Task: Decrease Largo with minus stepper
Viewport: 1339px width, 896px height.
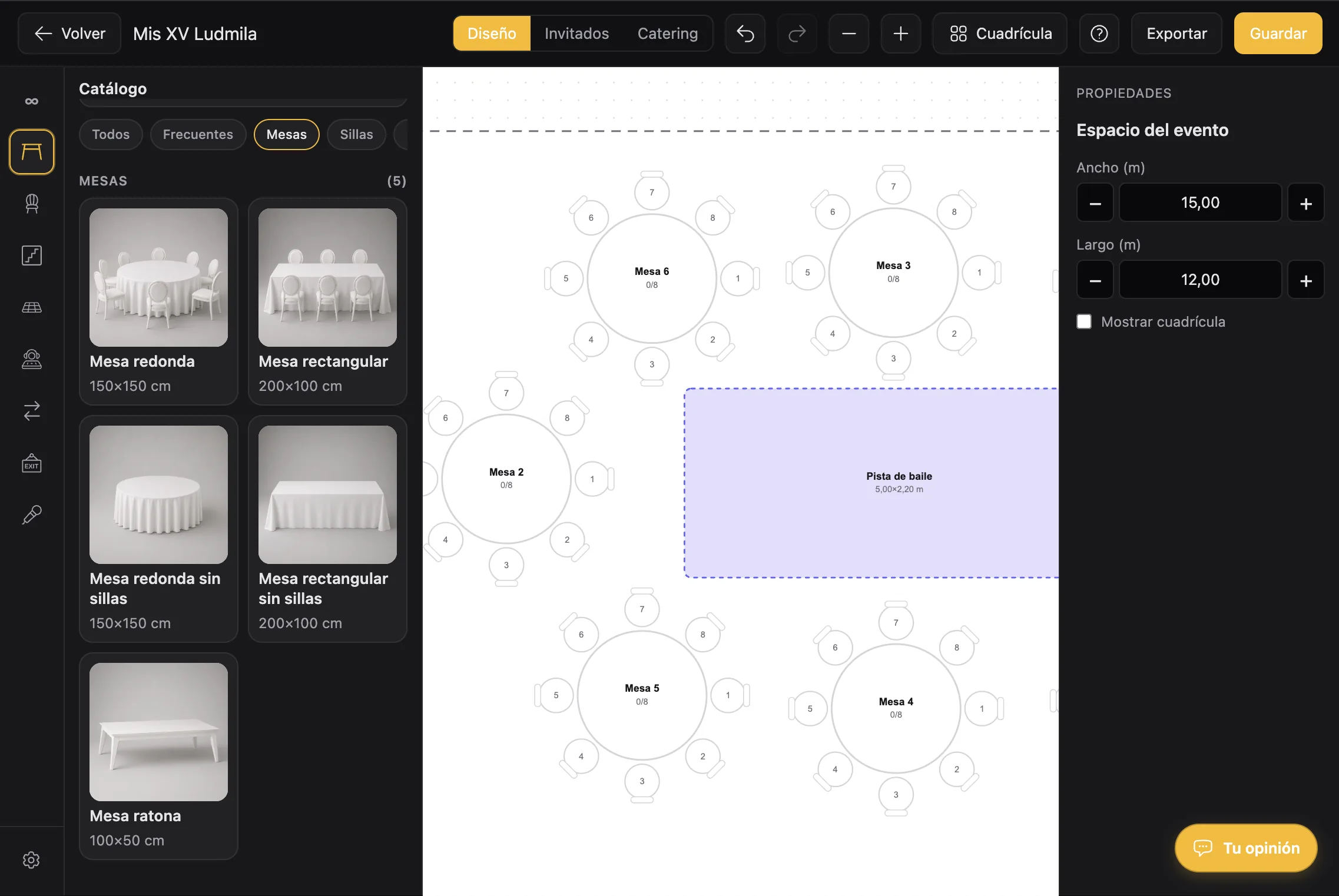Action: click(x=1095, y=280)
